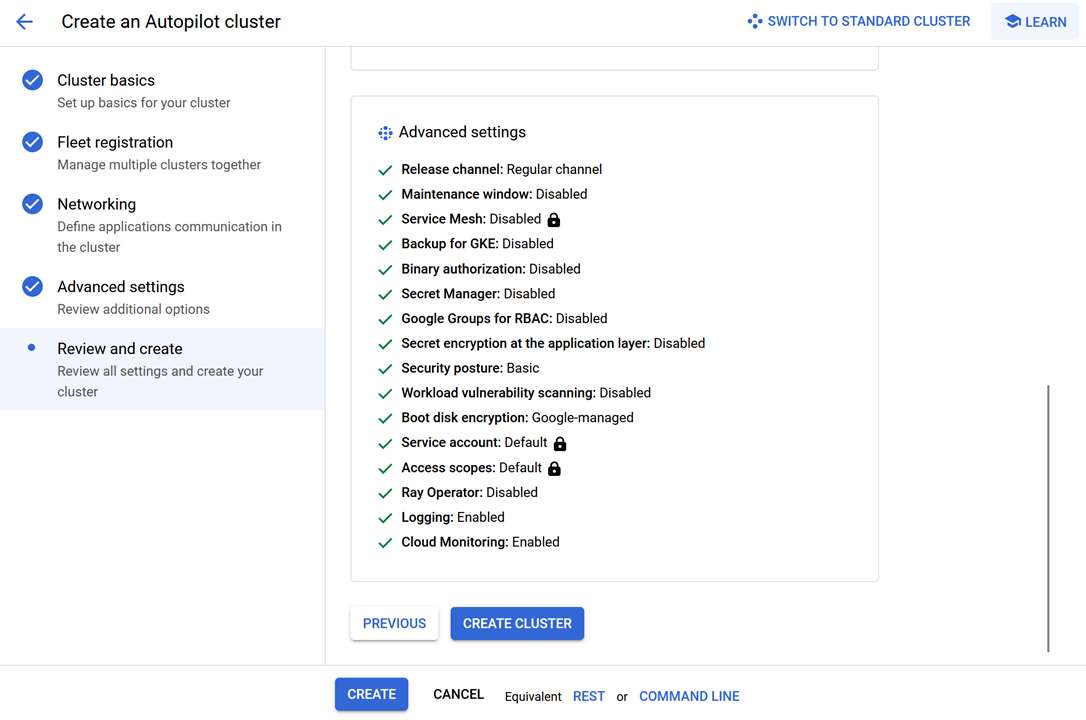Click the green check beside Maintenance window
The width and height of the screenshot is (1086, 720).
click(385, 195)
